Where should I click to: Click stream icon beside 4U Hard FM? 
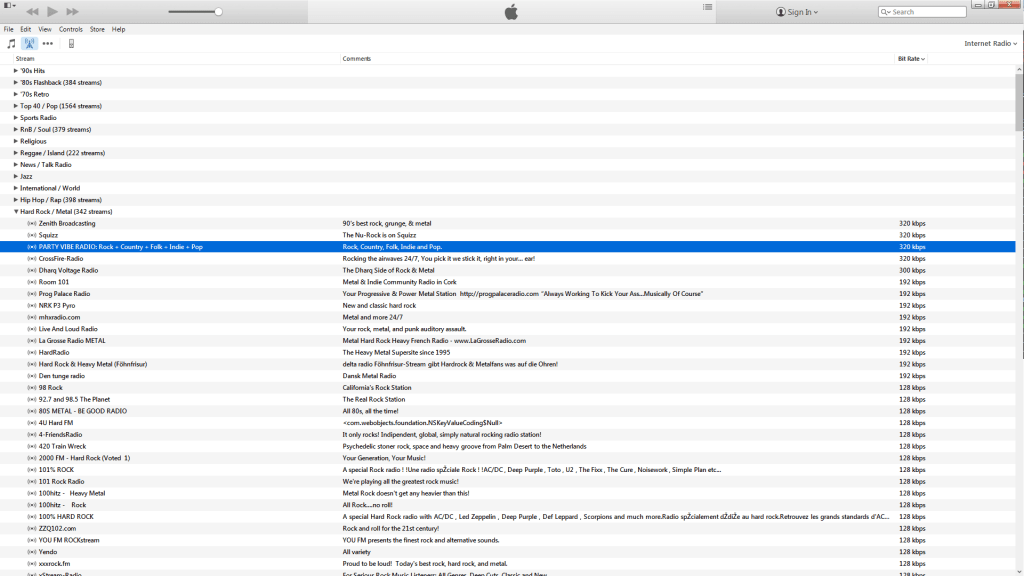click(x=31, y=423)
